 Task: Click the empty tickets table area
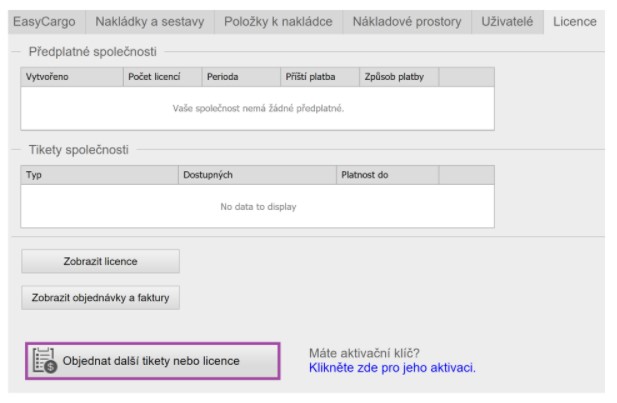click(258, 207)
